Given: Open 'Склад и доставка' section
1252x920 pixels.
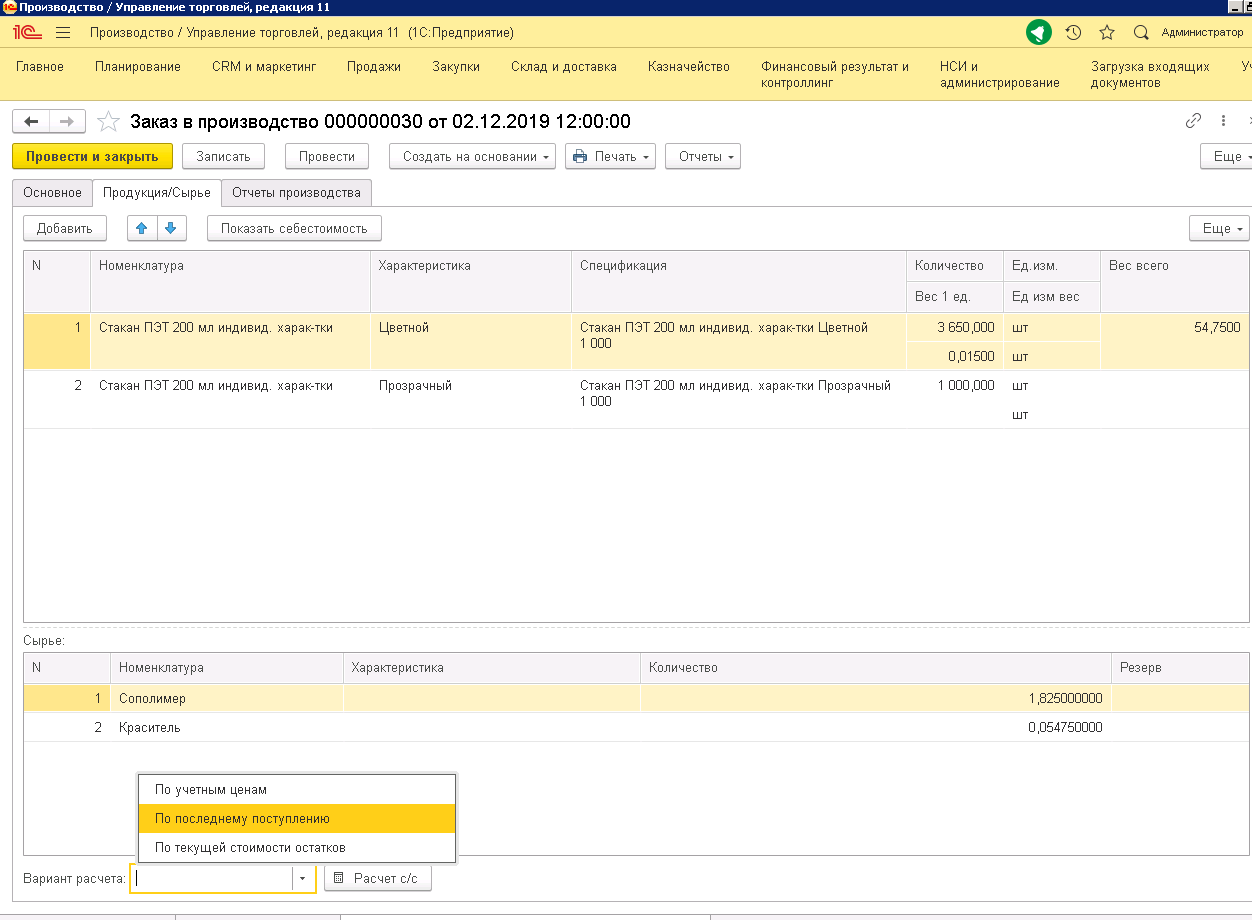Looking at the screenshot, I should 564,67.
